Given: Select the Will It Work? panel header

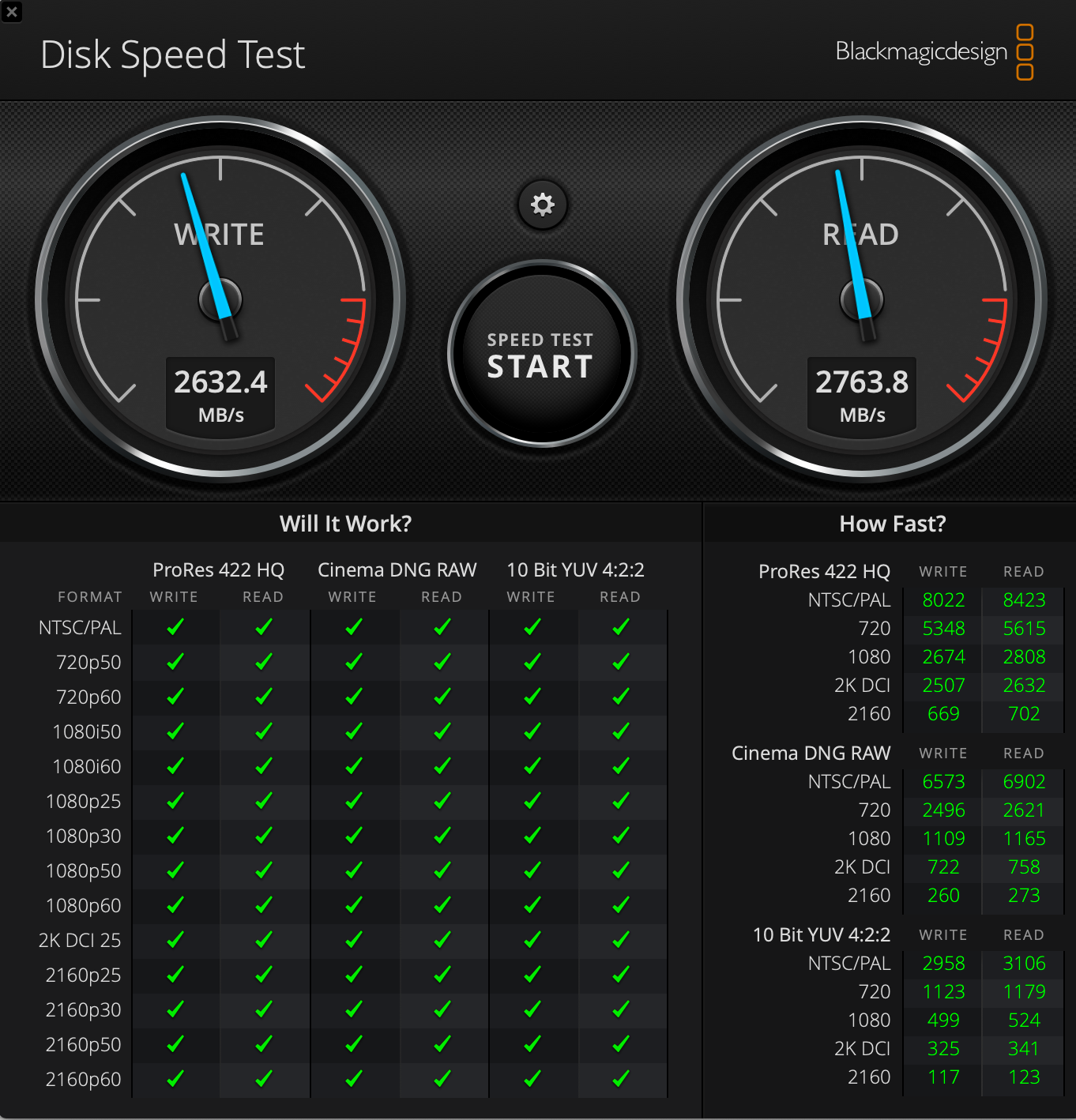Looking at the screenshot, I should [345, 523].
